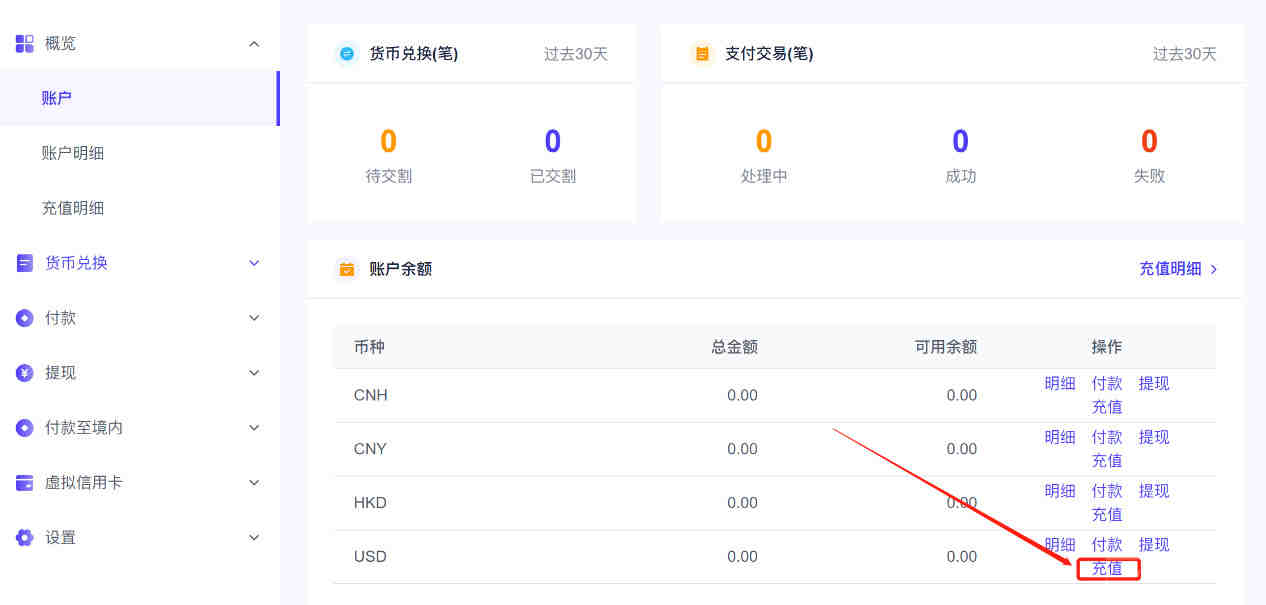
Task: Click the 虚拟信用卡 card icon
Action: point(25,483)
